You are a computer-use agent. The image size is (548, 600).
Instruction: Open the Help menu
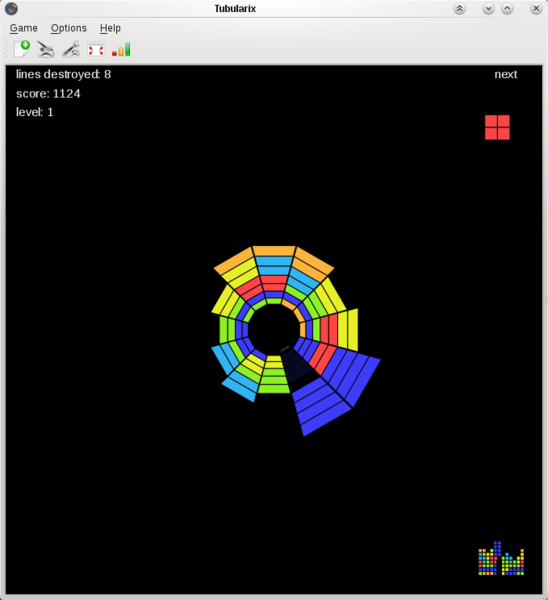click(x=110, y=28)
